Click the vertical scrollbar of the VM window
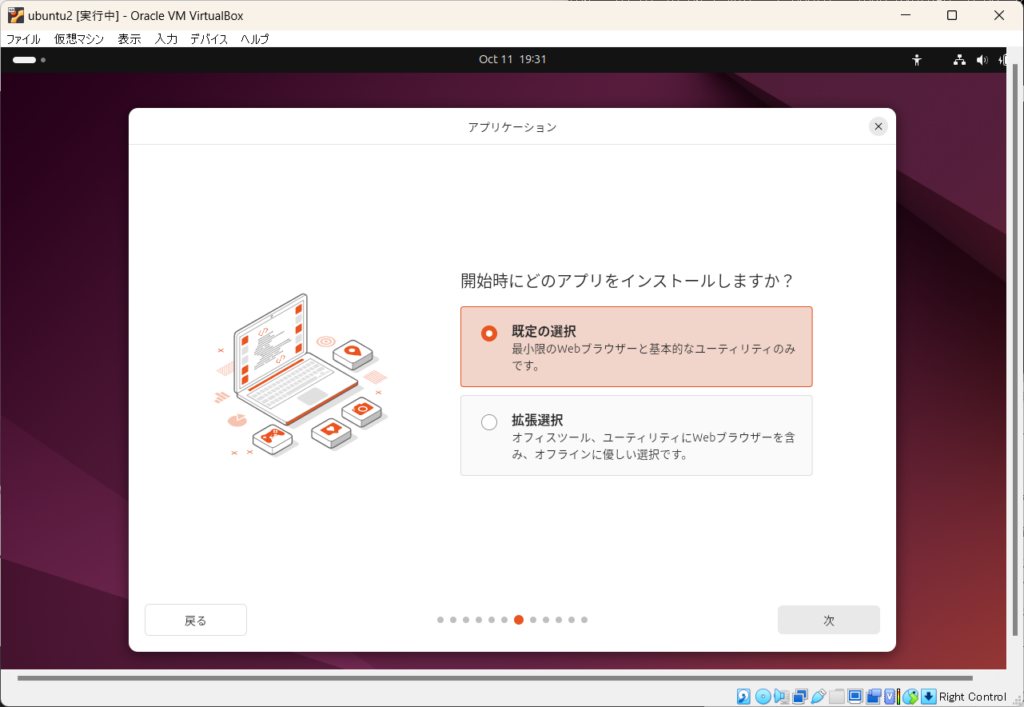Image resolution: width=1024 pixels, height=707 pixels. coord(1015,349)
